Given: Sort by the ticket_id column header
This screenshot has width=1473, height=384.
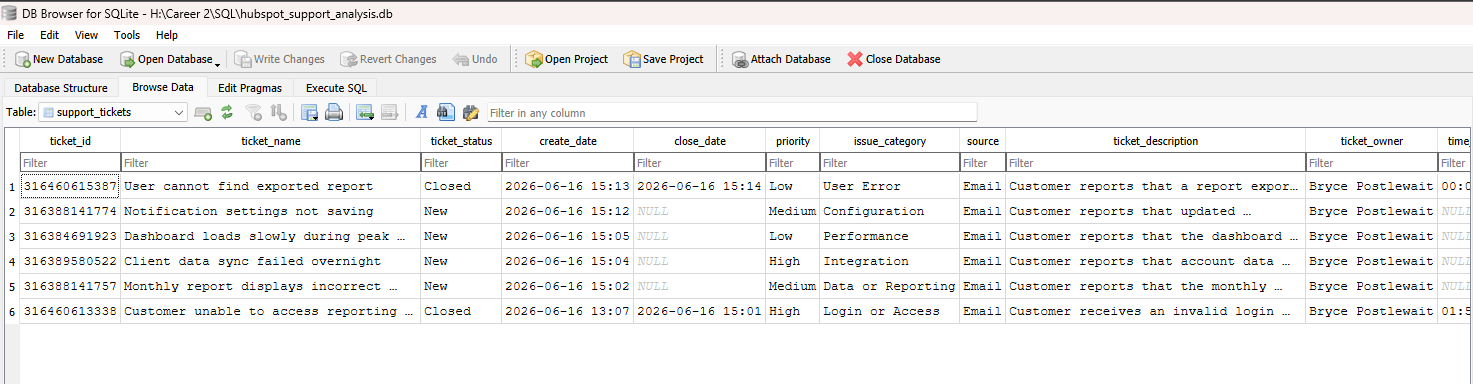Looking at the screenshot, I should coord(70,141).
